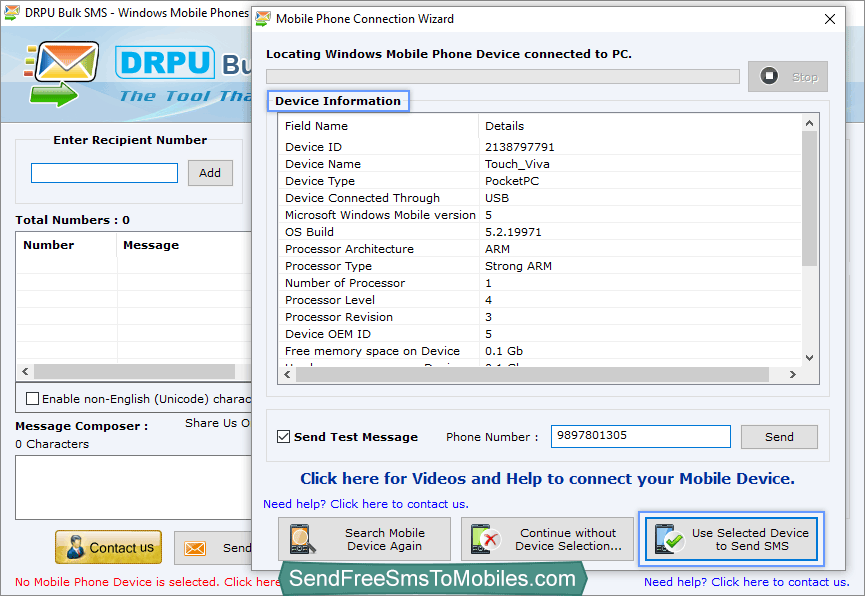
Task: Click the person icon on the Contact us button
Action: coord(75,547)
